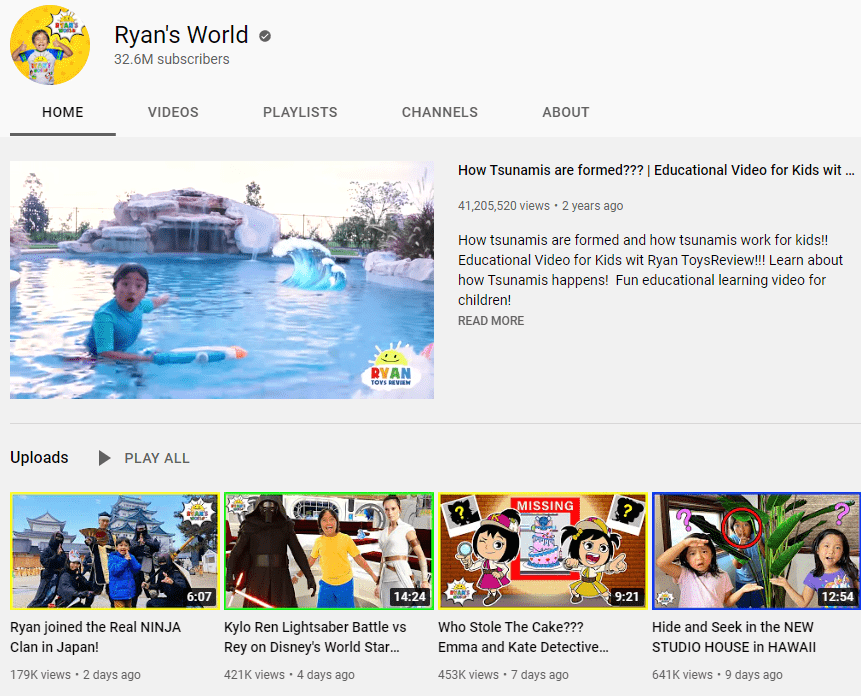861x696 pixels.
Task: Click the Who Stole The Cake title
Action: coord(523,637)
